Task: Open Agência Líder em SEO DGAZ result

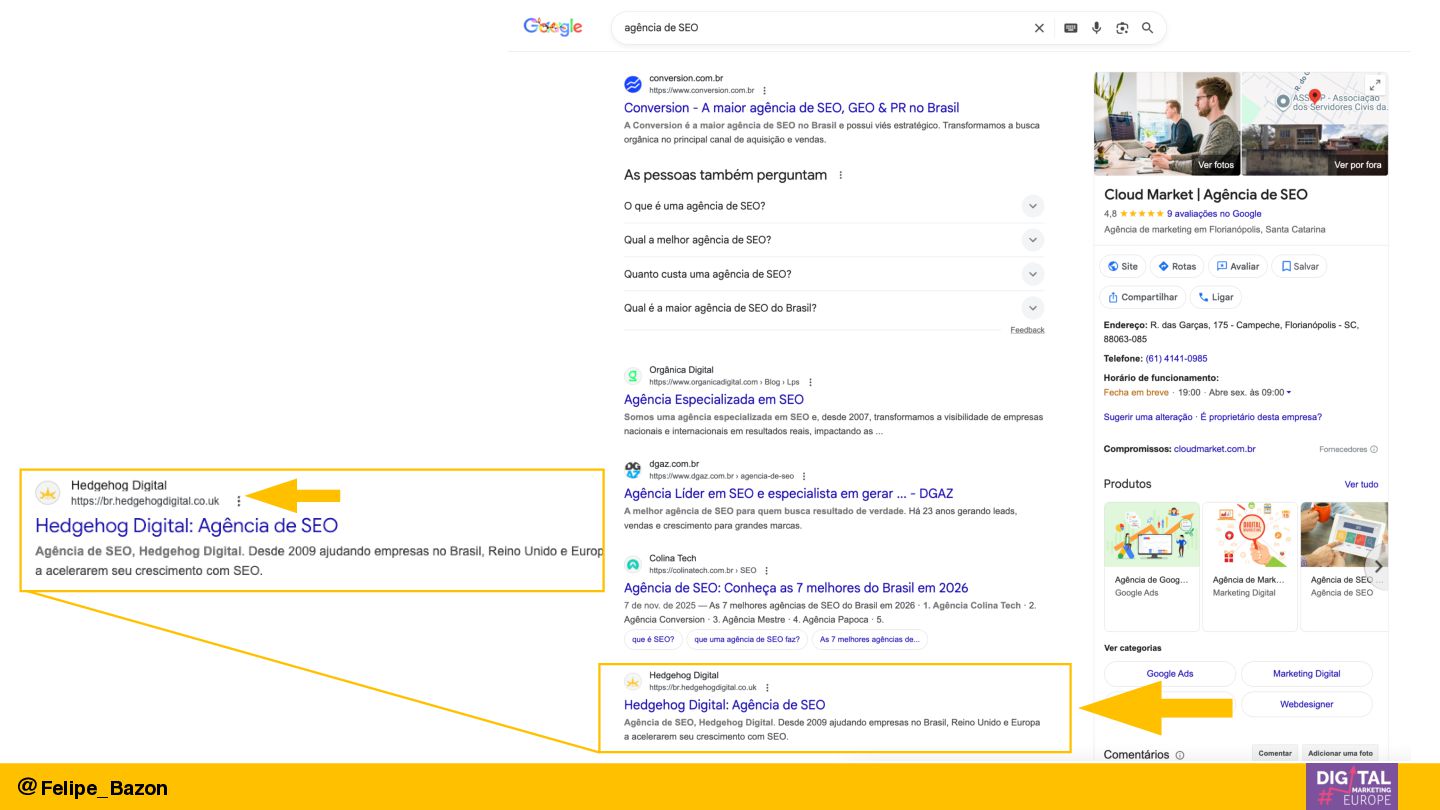Action: pos(788,494)
